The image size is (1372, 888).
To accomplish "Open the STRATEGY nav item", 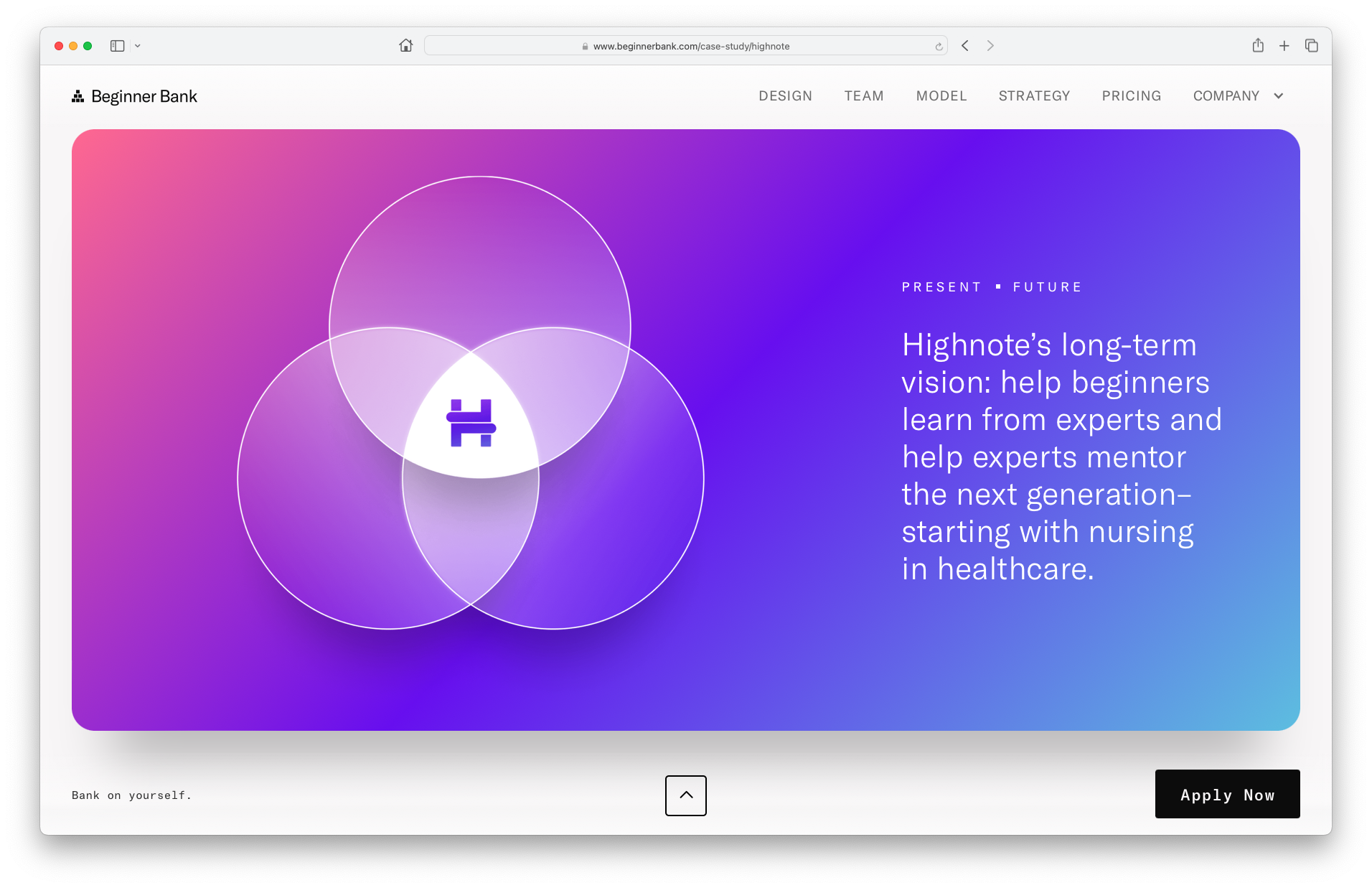I will [1034, 96].
